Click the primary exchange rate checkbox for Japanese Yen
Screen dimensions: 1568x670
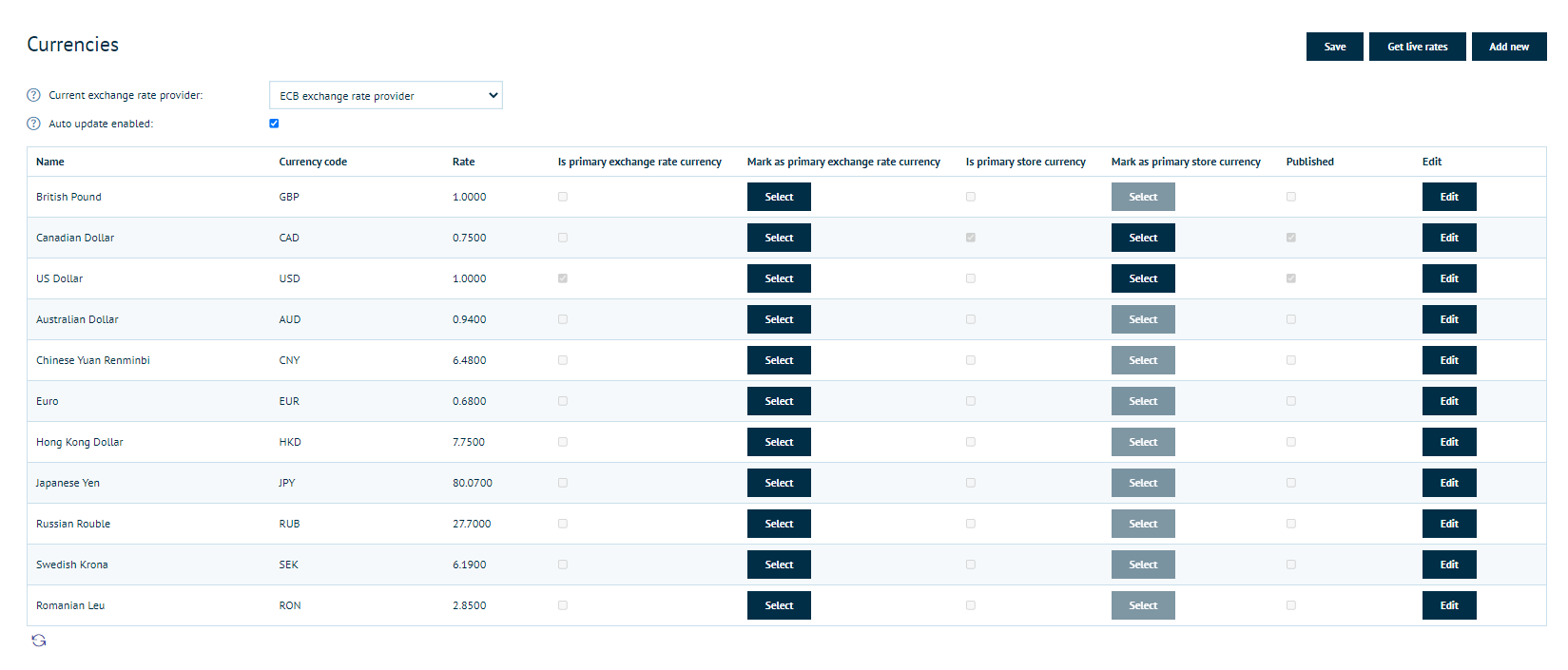563,483
